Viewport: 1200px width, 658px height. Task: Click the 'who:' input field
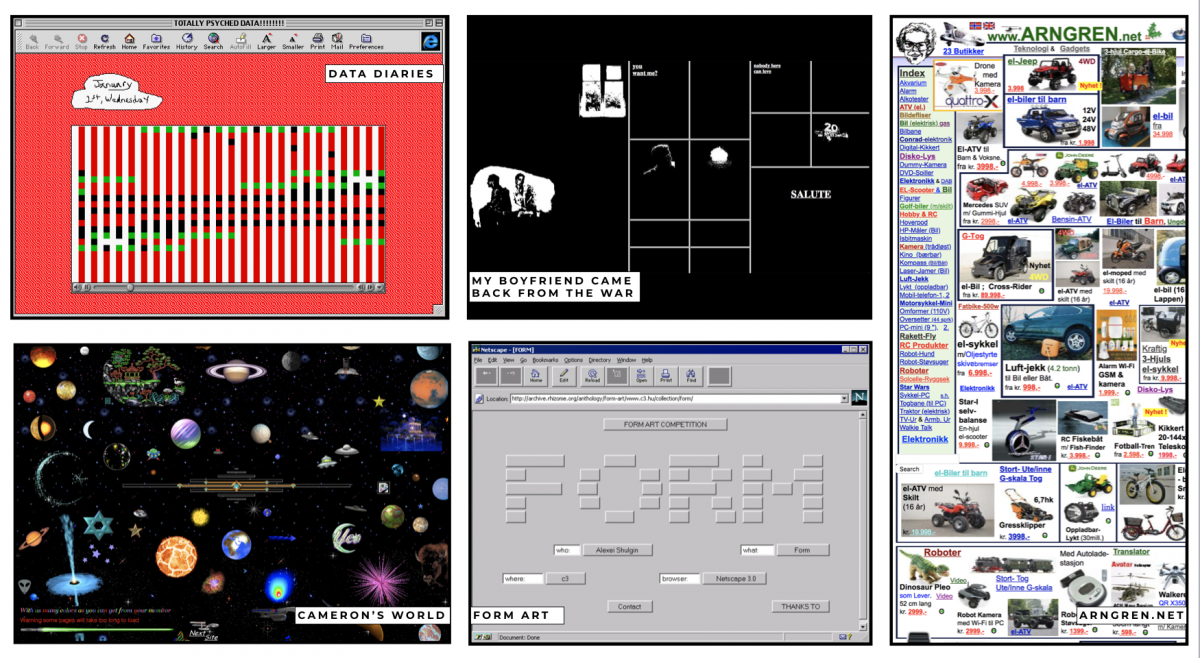[x=567, y=550]
